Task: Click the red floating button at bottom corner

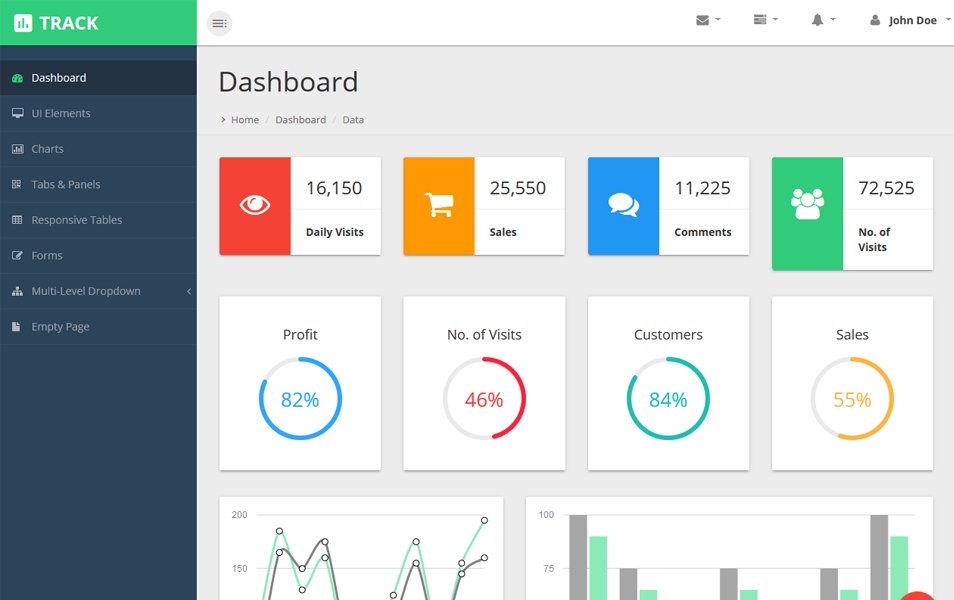Action: click(917, 595)
